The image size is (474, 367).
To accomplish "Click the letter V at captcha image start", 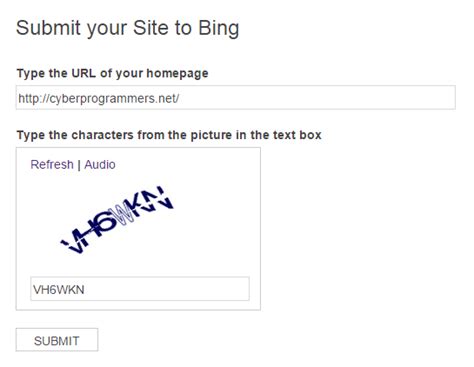I will pyautogui.click(x=75, y=243).
